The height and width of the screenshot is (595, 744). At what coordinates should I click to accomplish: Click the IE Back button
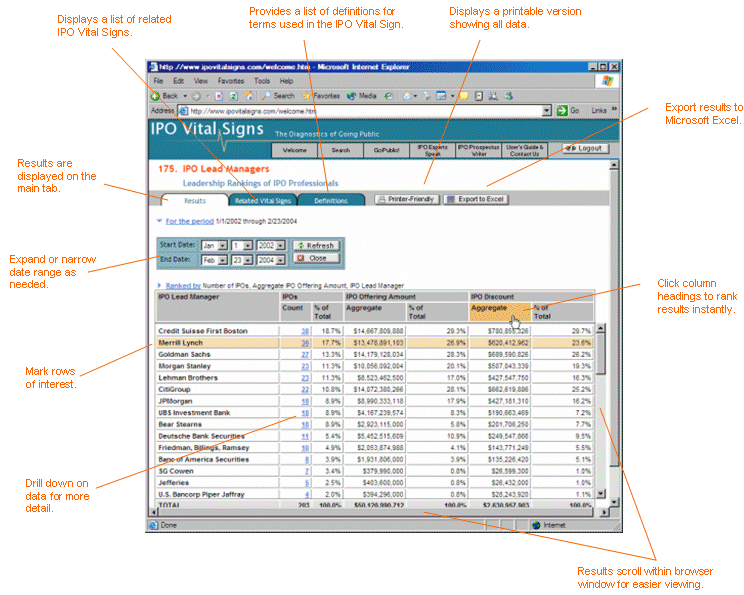165,96
